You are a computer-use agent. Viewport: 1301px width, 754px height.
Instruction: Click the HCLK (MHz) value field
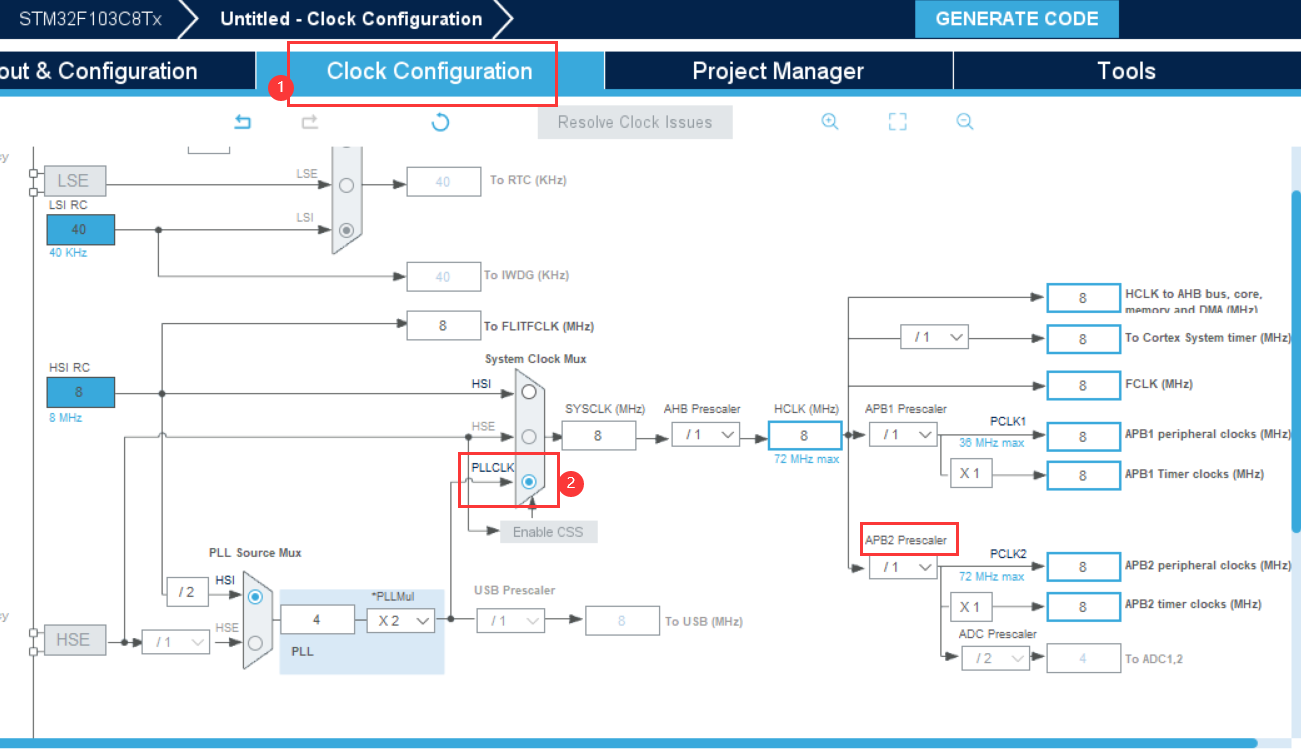click(804, 435)
